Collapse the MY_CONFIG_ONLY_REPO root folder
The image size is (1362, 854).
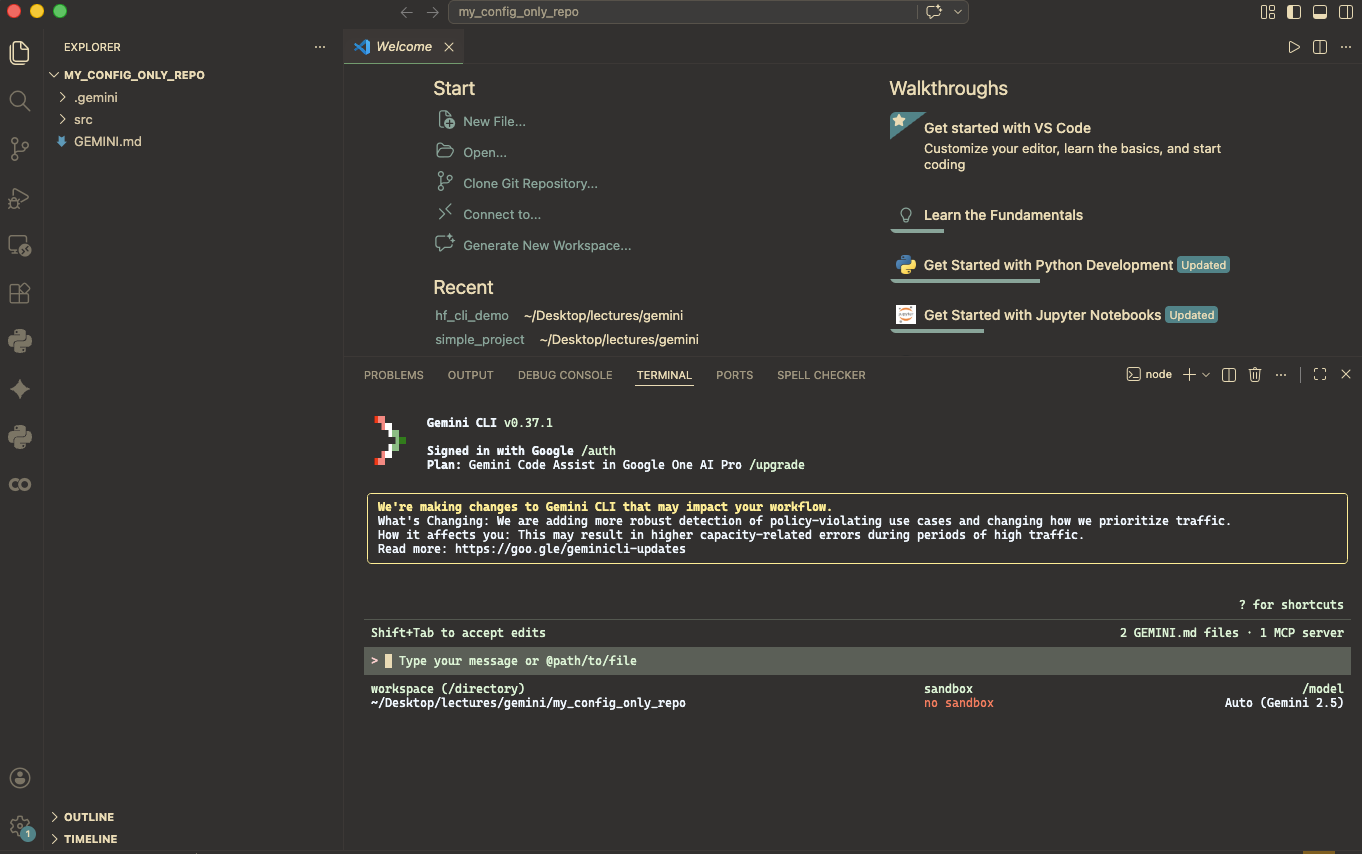(x=193, y=75)
